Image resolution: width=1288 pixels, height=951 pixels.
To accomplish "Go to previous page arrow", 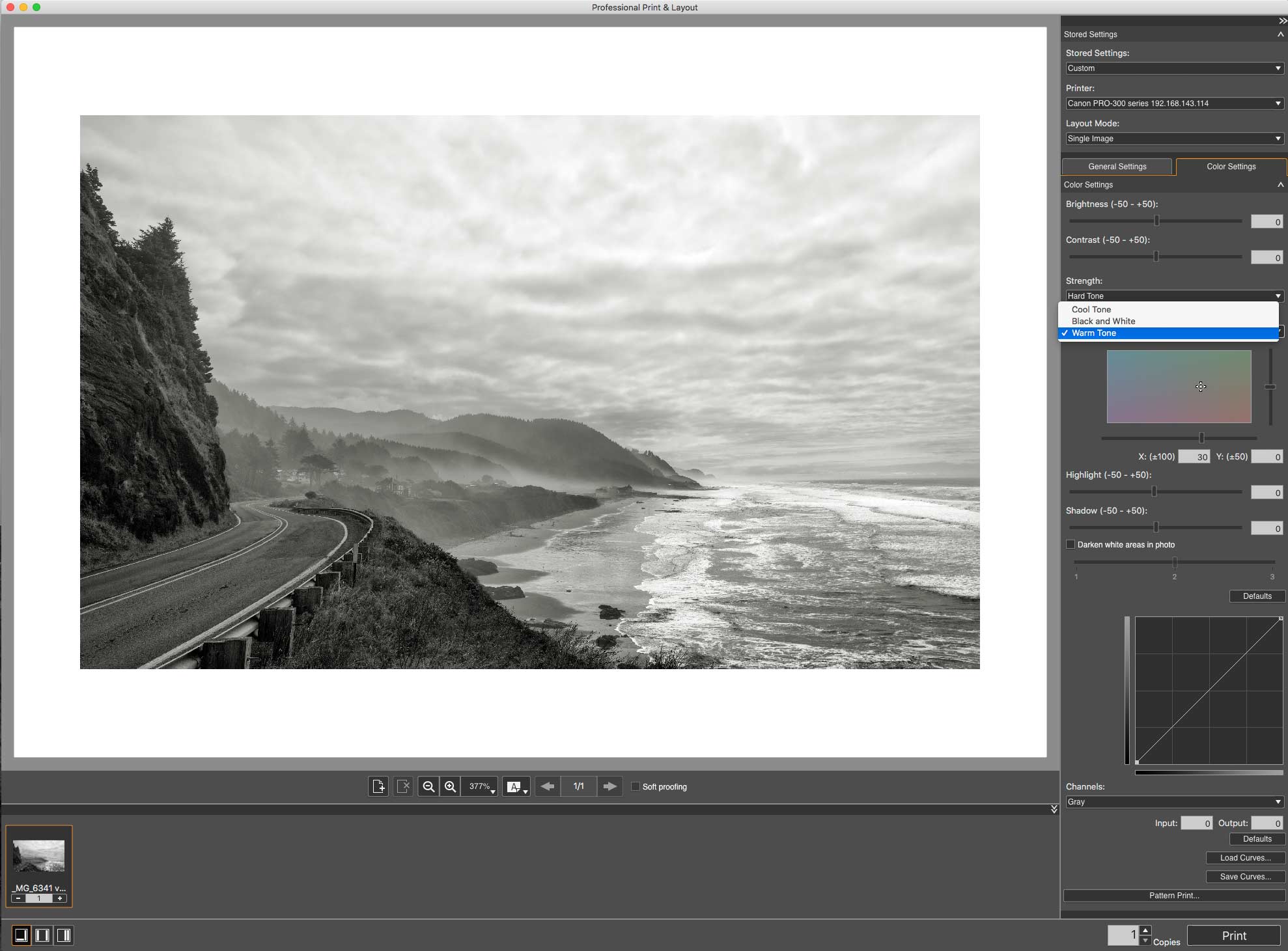I will (x=548, y=786).
